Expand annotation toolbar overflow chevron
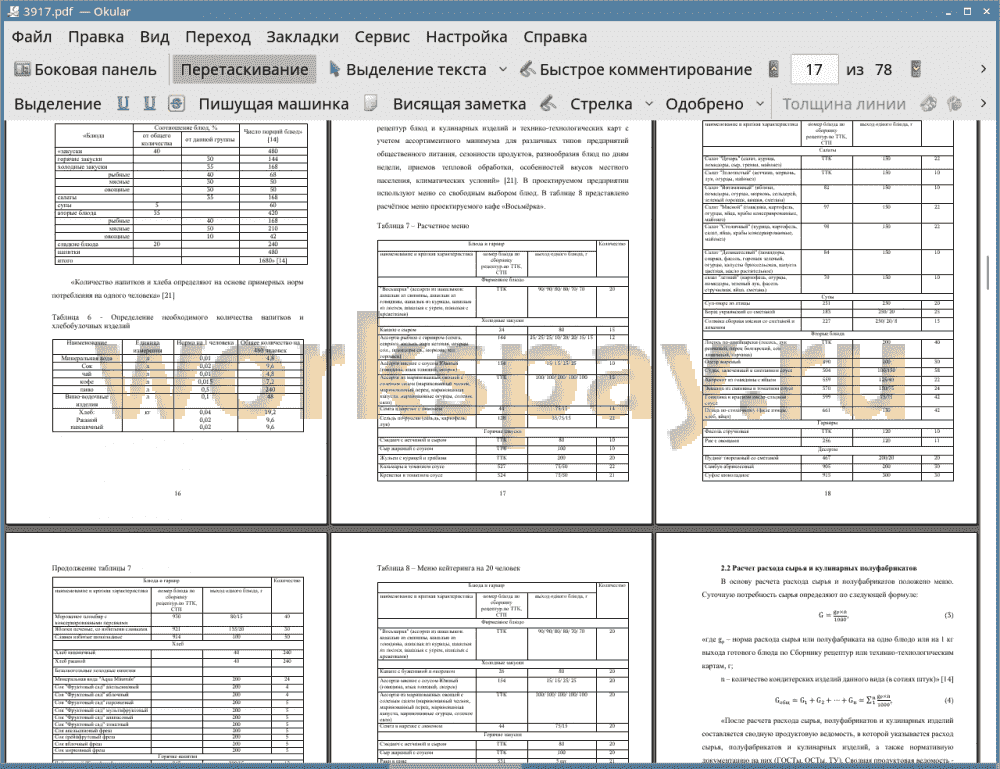 (x=983, y=103)
